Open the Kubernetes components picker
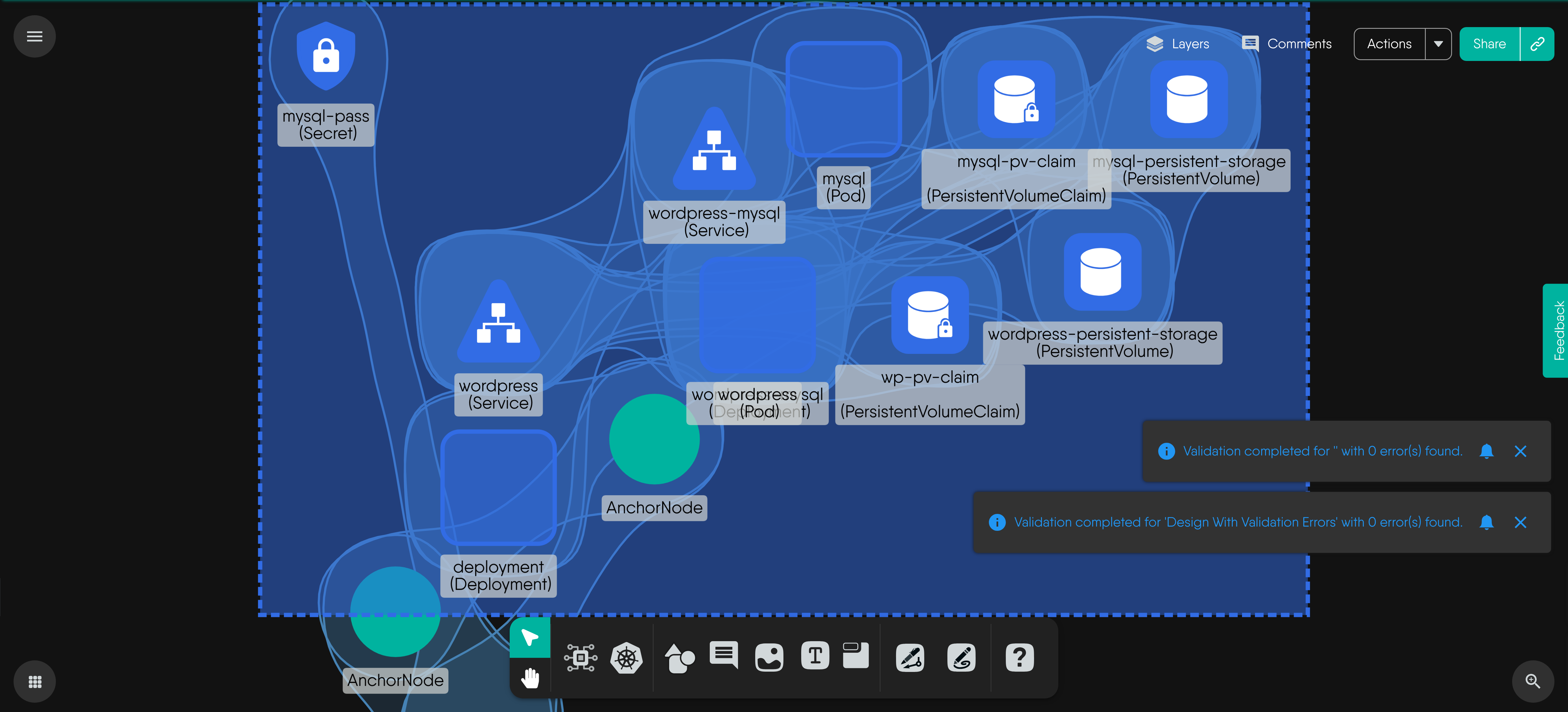This screenshot has width=1568, height=712. point(626,658)
